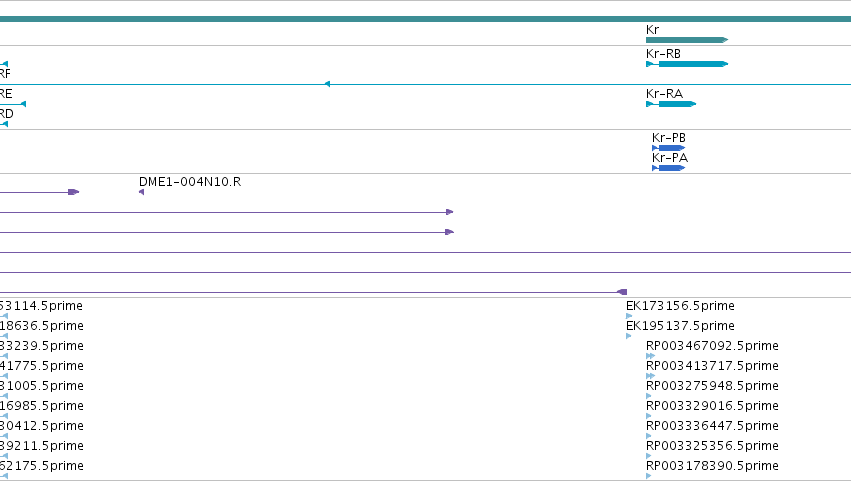Select the DME1-004N10.R purple arrow glyph
The height and width of the screenshot is (481, 851).
[142, 192]
